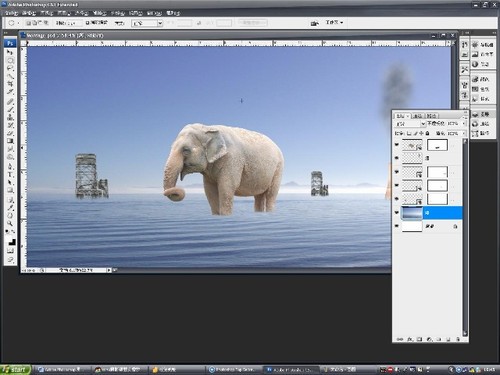The height and width of the screenshot is (375, 500).
Task: Open the selection Style dropdown
Action: [x=147, y=23]
